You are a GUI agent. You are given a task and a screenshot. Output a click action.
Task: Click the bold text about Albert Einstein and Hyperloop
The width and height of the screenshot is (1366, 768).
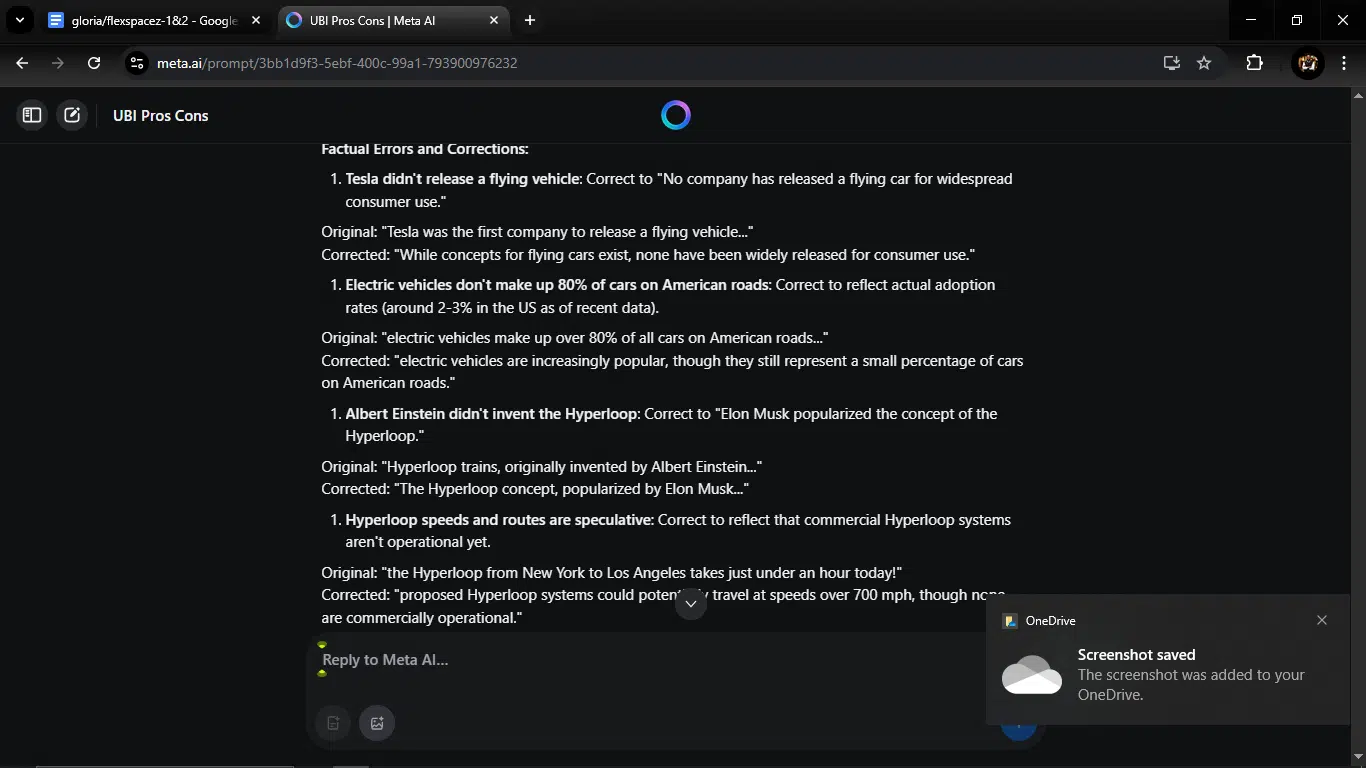(x=492, y=414)
